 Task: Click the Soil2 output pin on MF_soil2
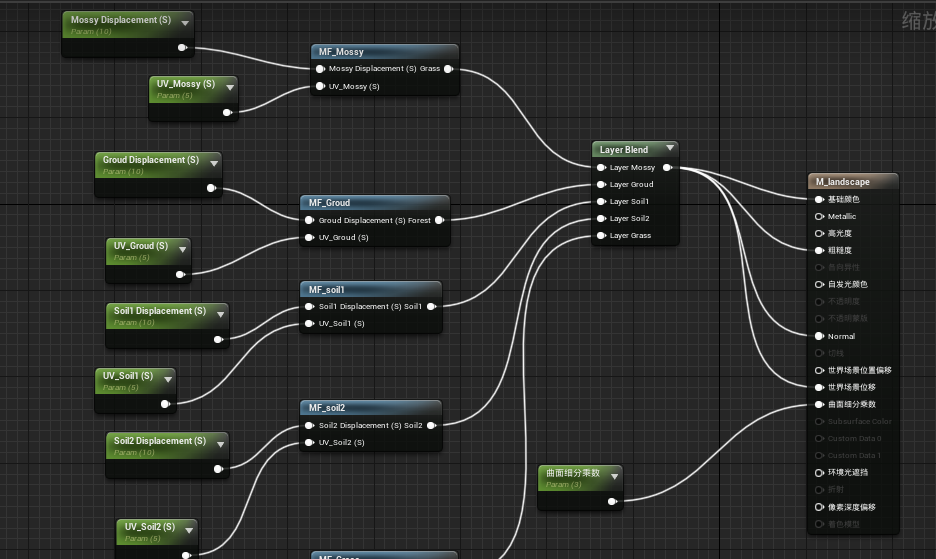(x=431, y=426)
